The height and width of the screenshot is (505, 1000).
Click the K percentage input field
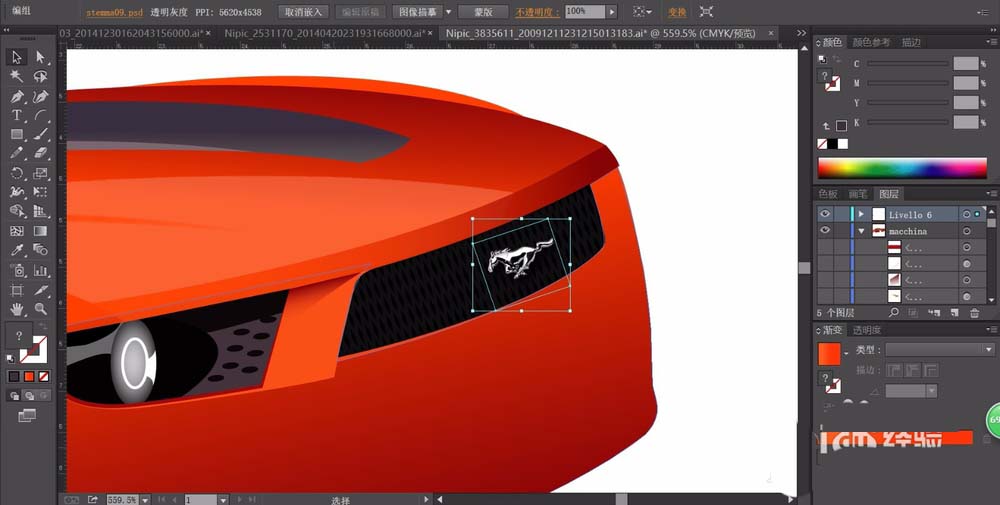[966, 122]
